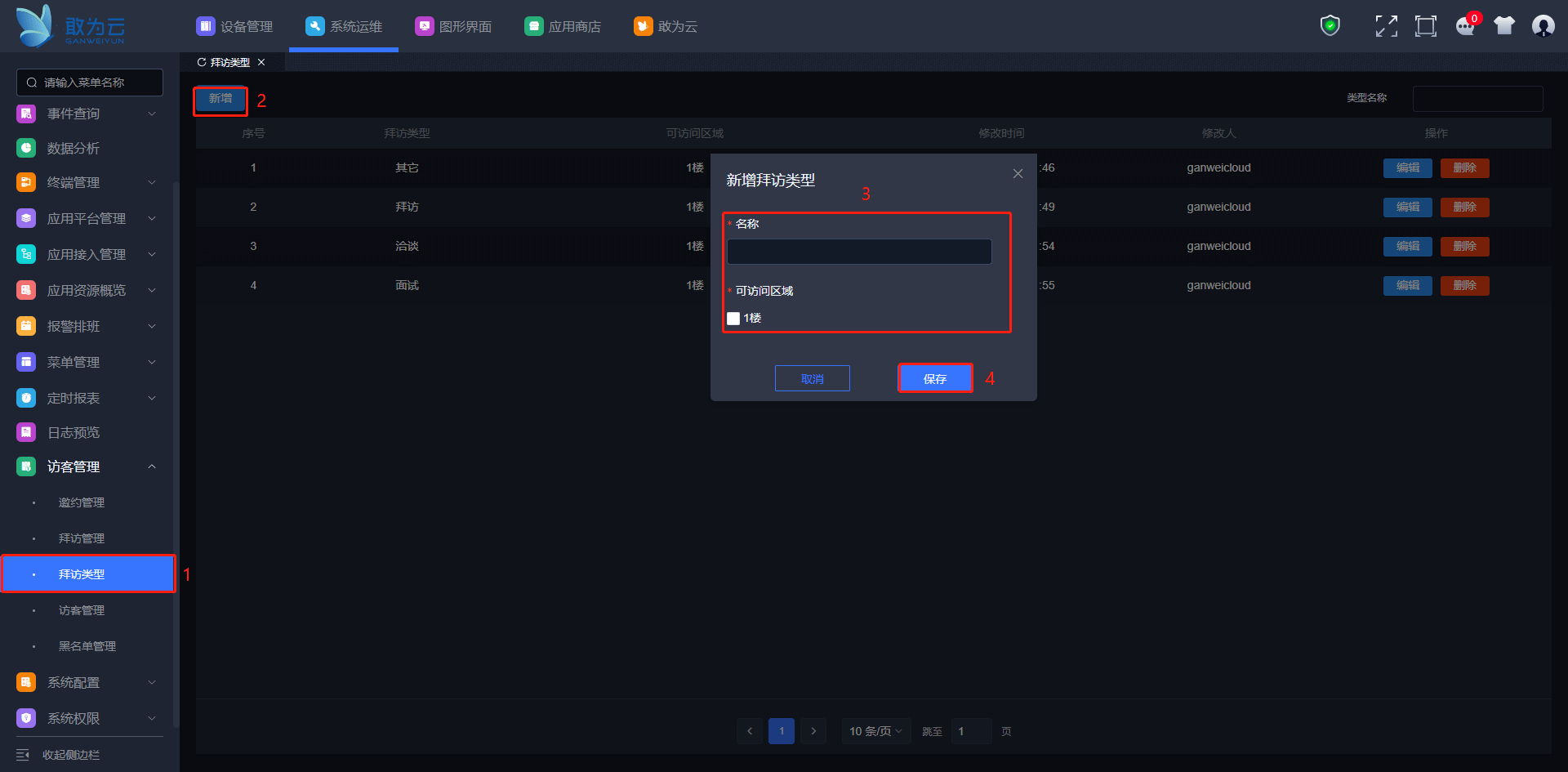Click the 访客管理 sidebar icon
Image resolution: width=1568 pixels, height=772 pixels.
tap(26, 466)
